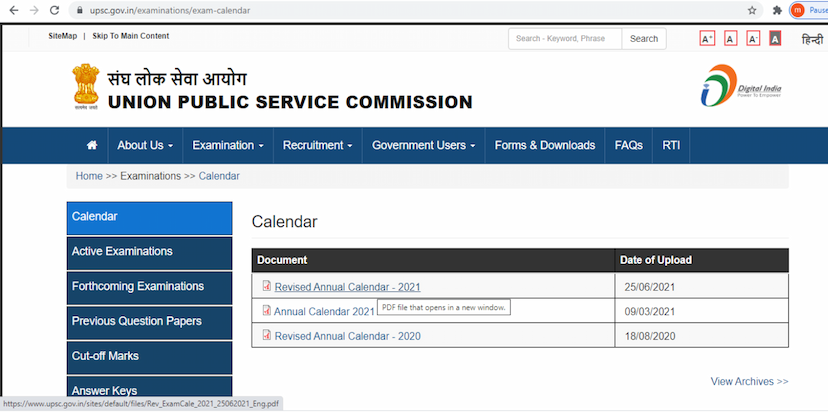The image size is (828, 412).
Task: Click the Home breadcrumb link
Action: click(x=89, y=176)
